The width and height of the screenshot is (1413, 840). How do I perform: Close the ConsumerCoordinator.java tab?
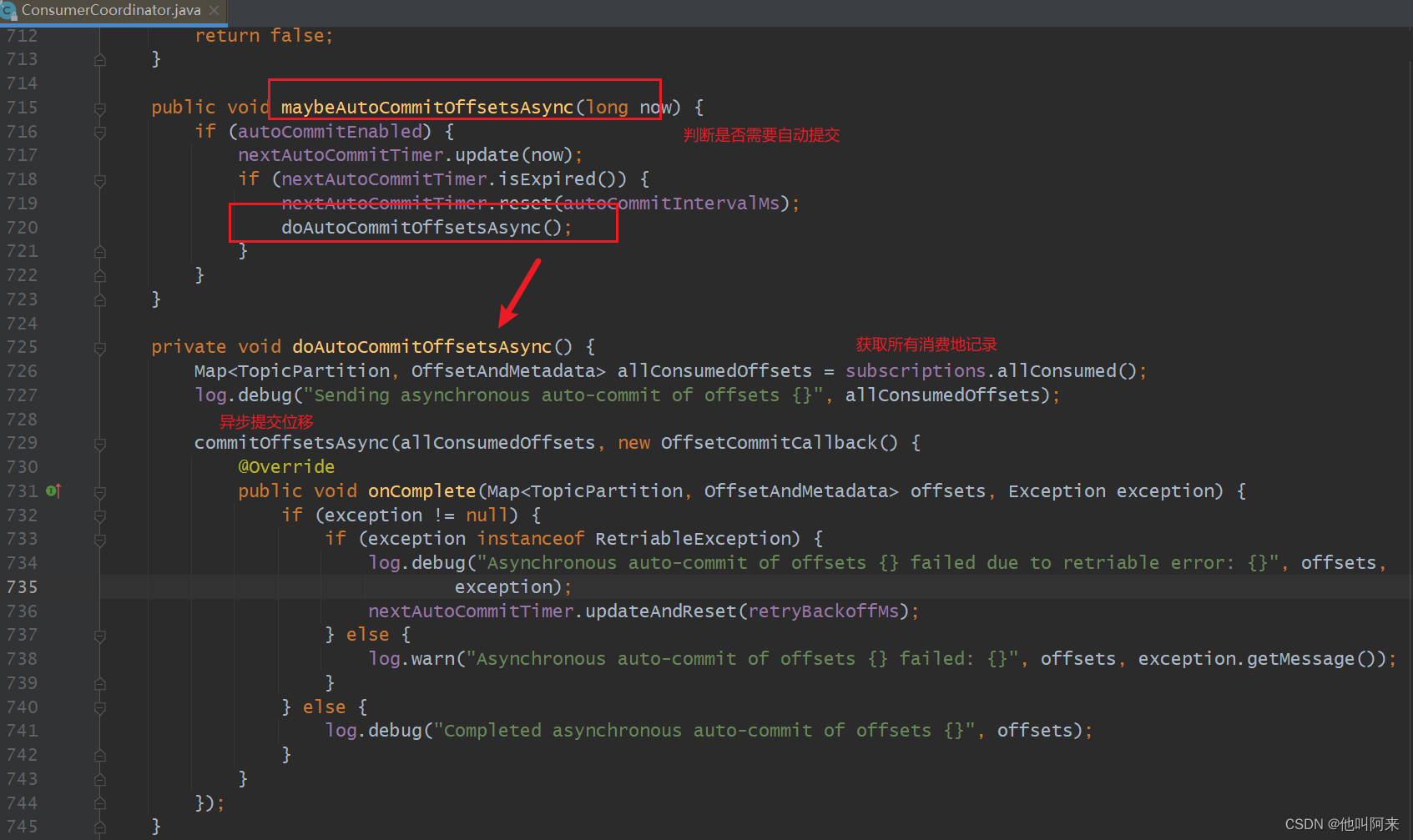(214, 11)
